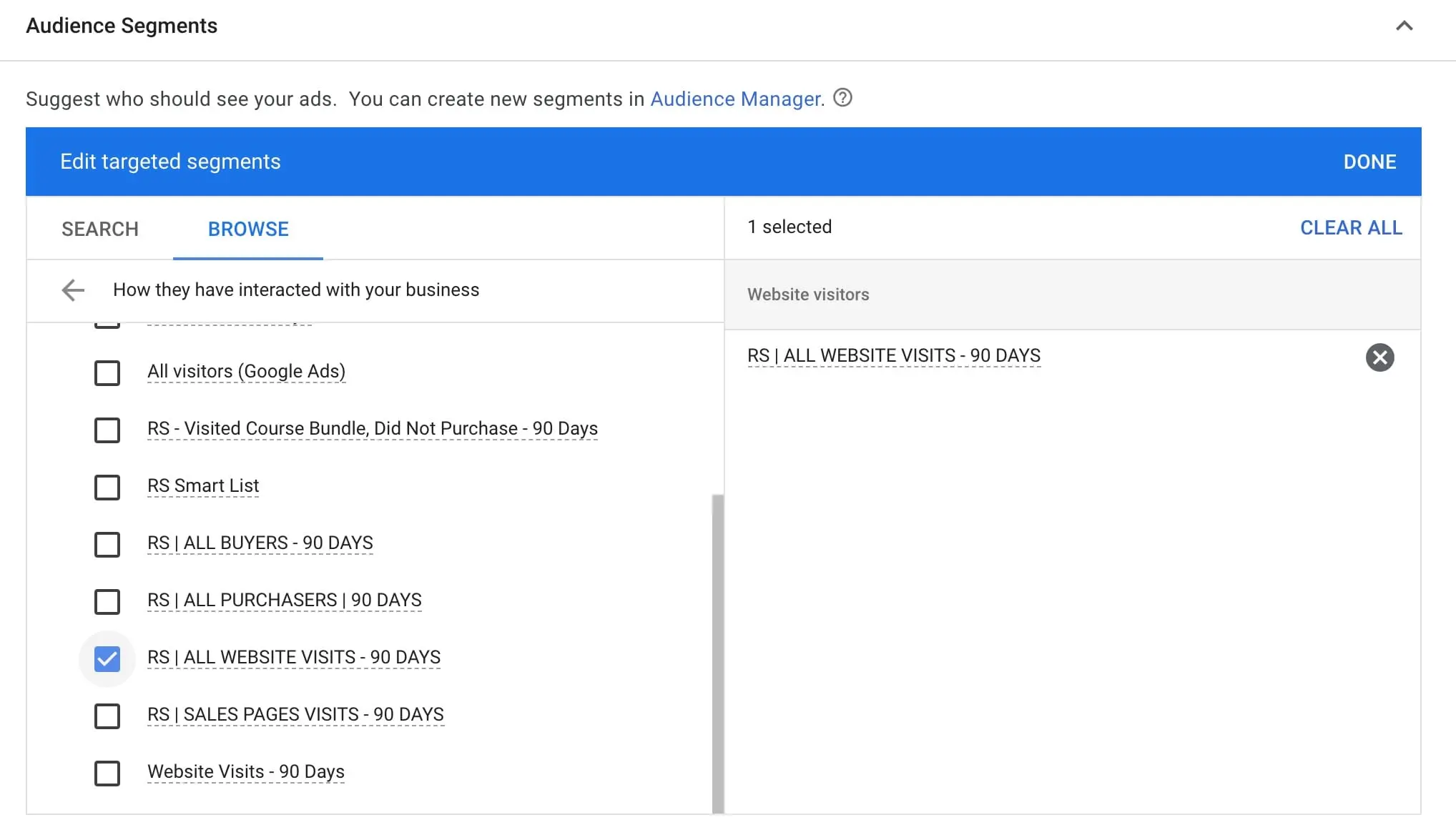This screenshot has width=1456, height=835.
Task: Click CLEAR ALL selected segments
Action: tap(1350, 228)
